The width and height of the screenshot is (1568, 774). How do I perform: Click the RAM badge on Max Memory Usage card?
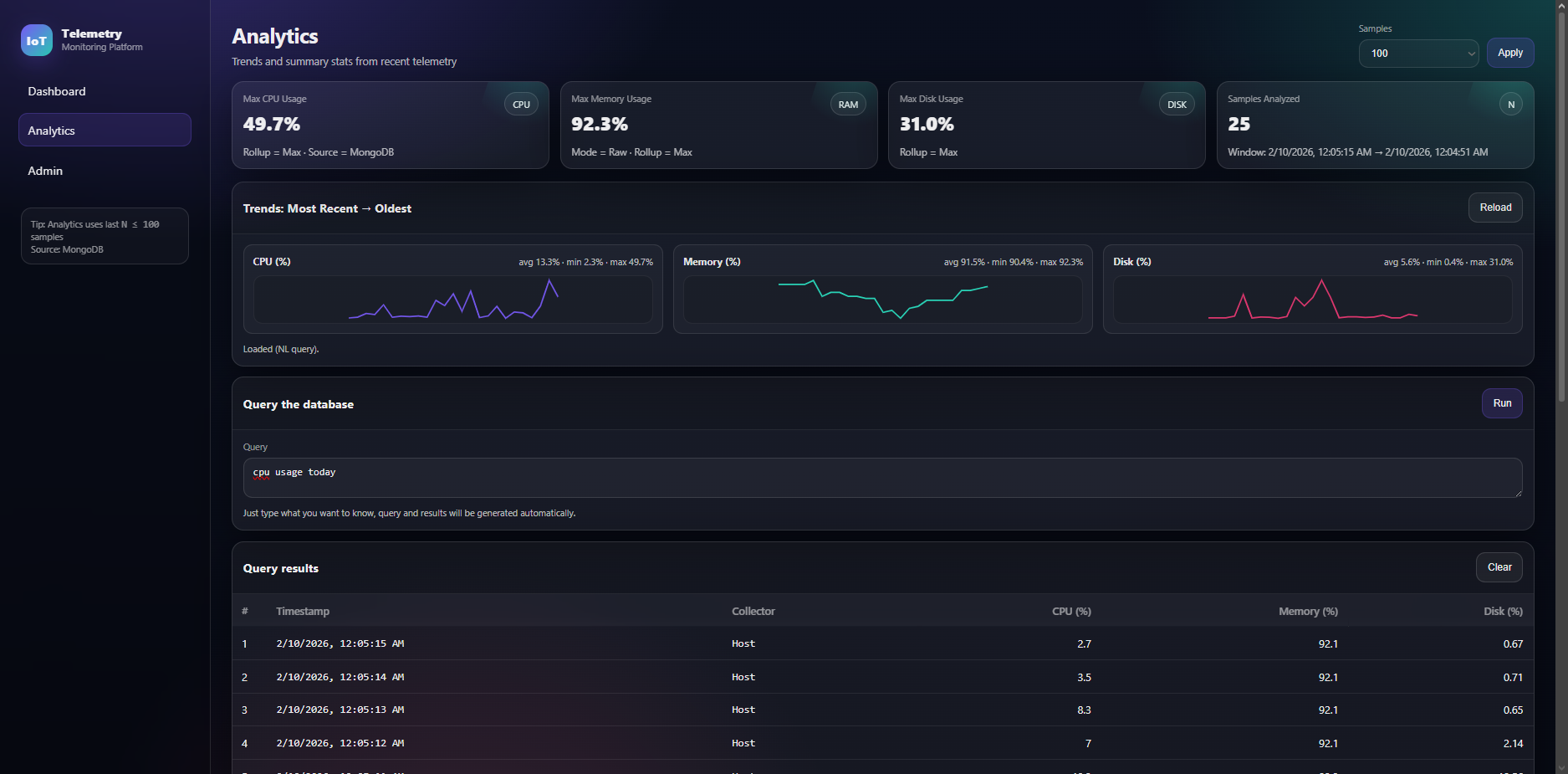pos(847,104)
